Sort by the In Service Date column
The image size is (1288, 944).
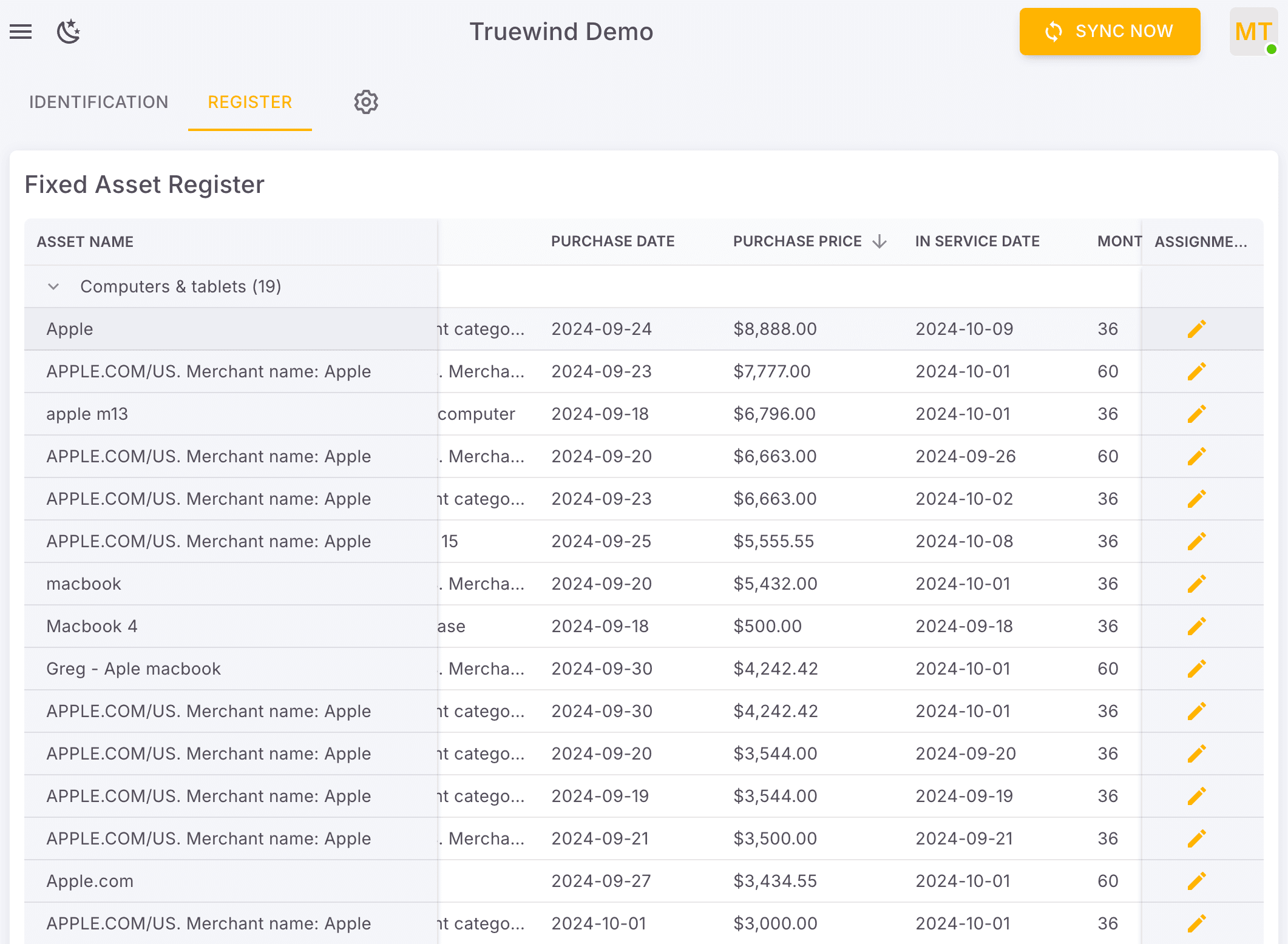[977, 241]
